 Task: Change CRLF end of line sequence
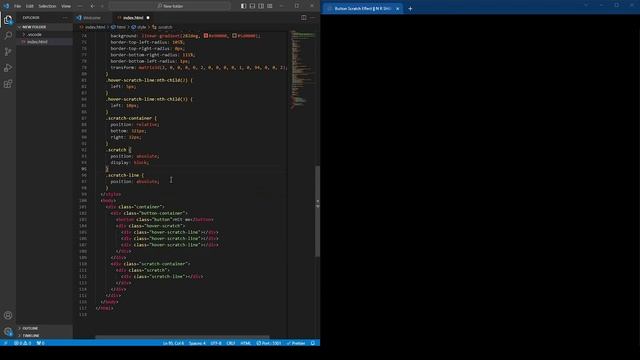pos(231,343)
